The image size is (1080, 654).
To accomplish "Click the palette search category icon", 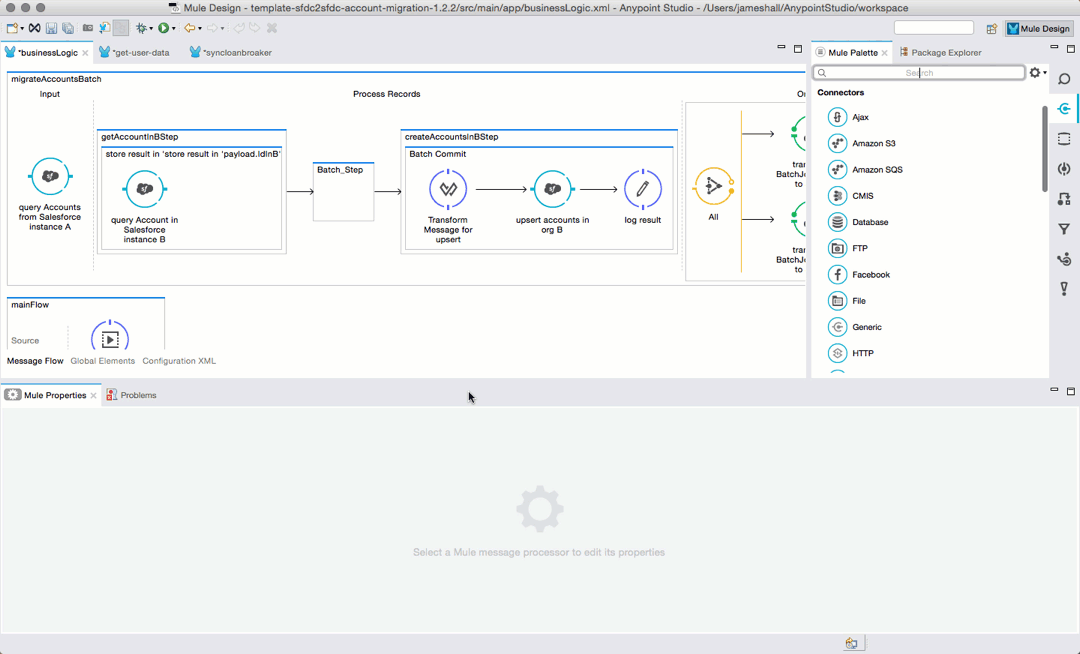I will 1064,79.
